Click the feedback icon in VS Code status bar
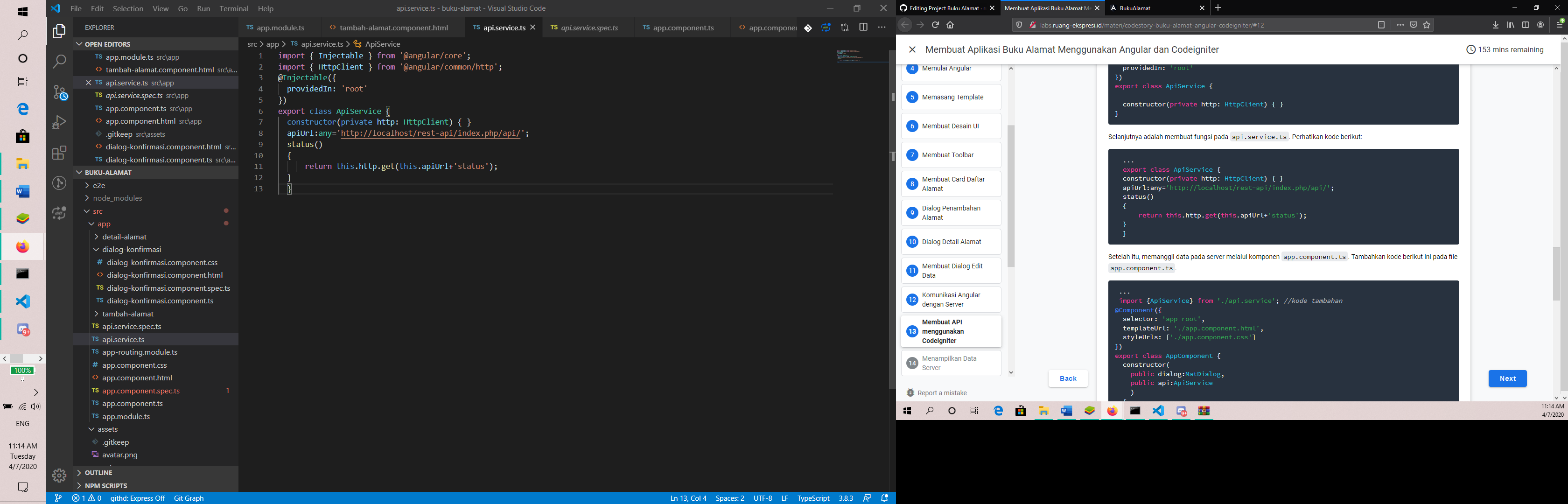 pos(867,498)
